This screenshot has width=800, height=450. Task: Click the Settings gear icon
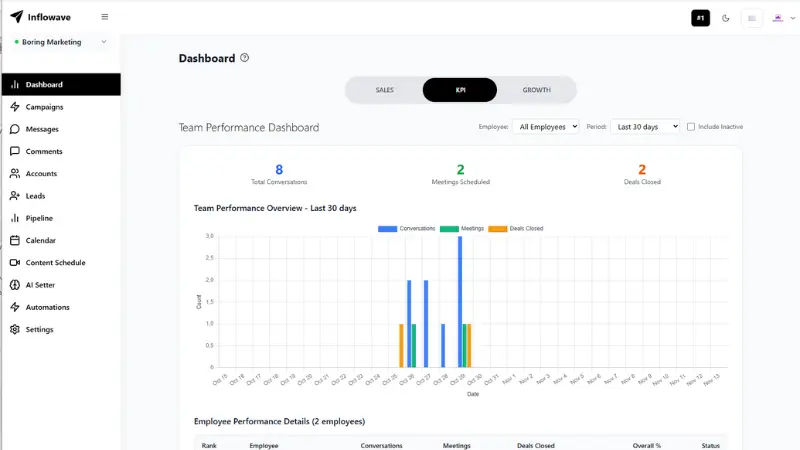(x=15, y=330)
